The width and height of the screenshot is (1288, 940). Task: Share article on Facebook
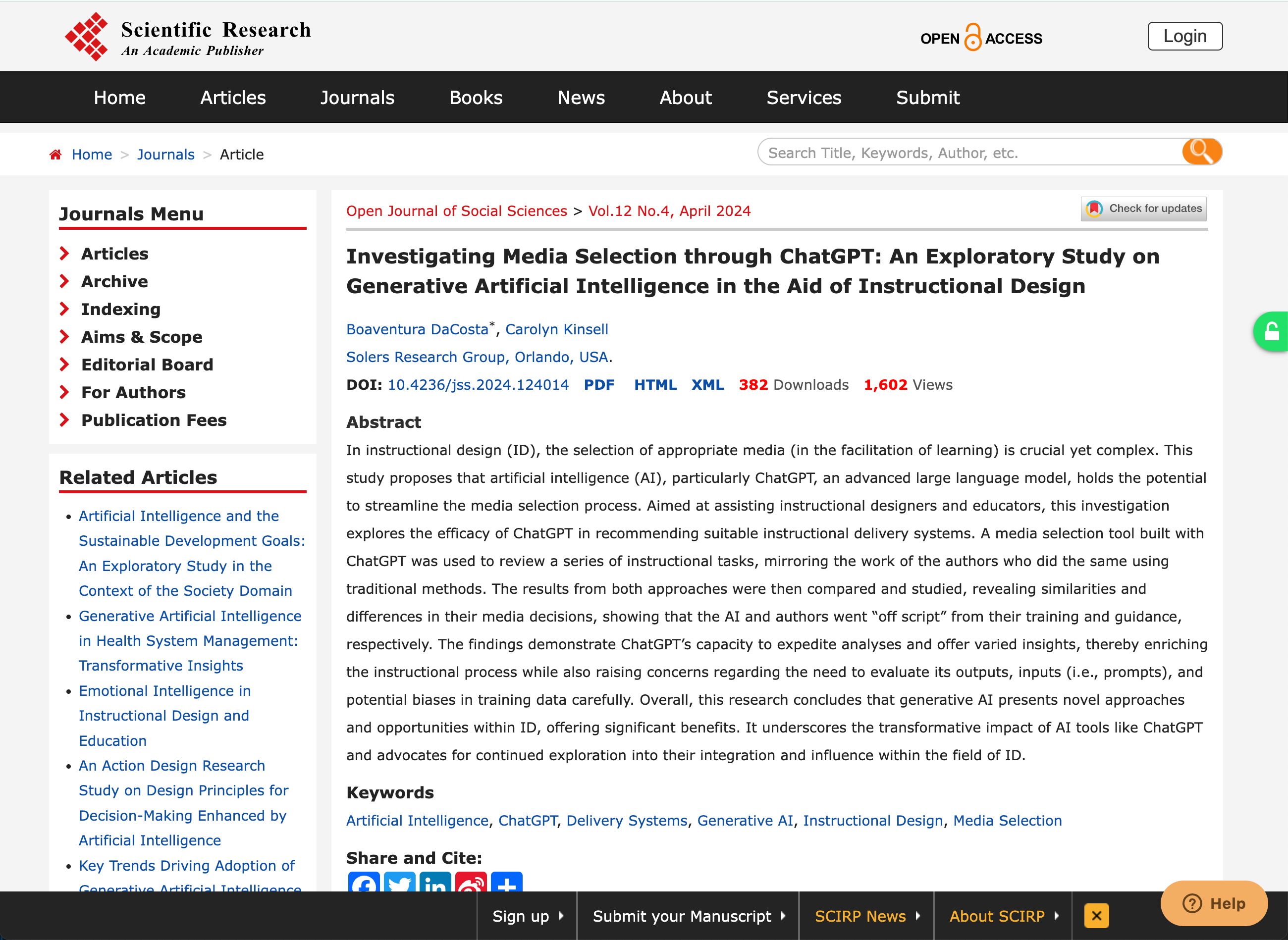click(x=364, y=882)
